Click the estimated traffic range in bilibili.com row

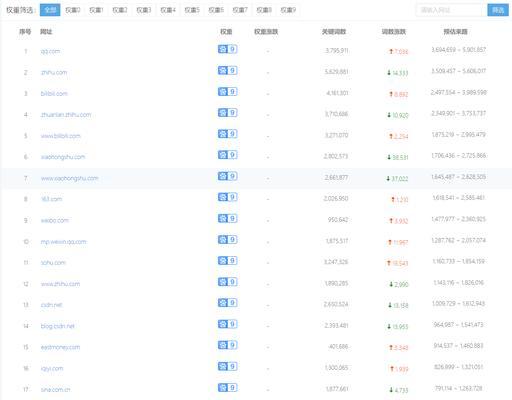click(458, 92)
